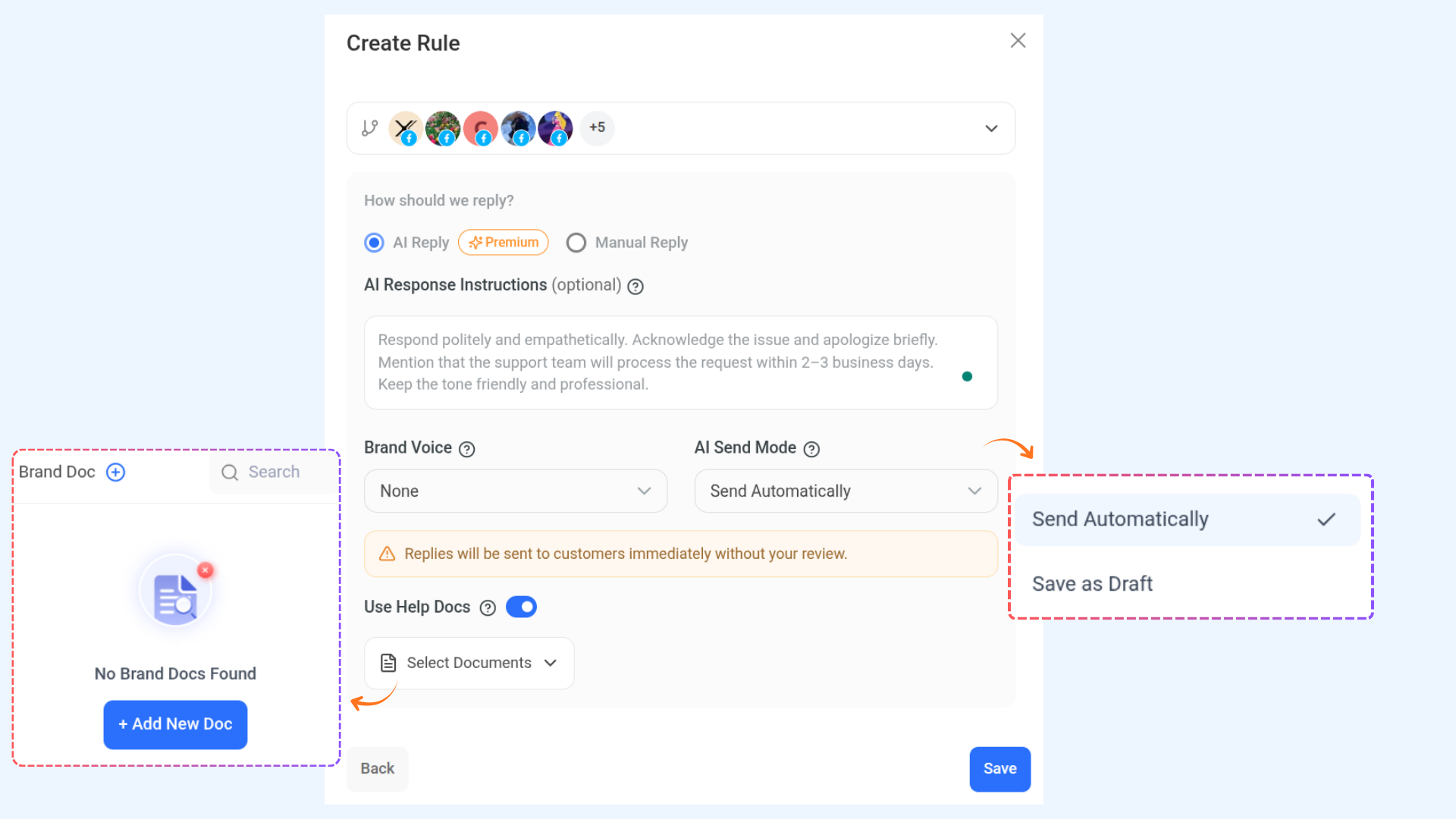This screenshot has width=1456, height=819.
Task: Choose Send Automatically menu option
Action: [x=1188, y=519]
